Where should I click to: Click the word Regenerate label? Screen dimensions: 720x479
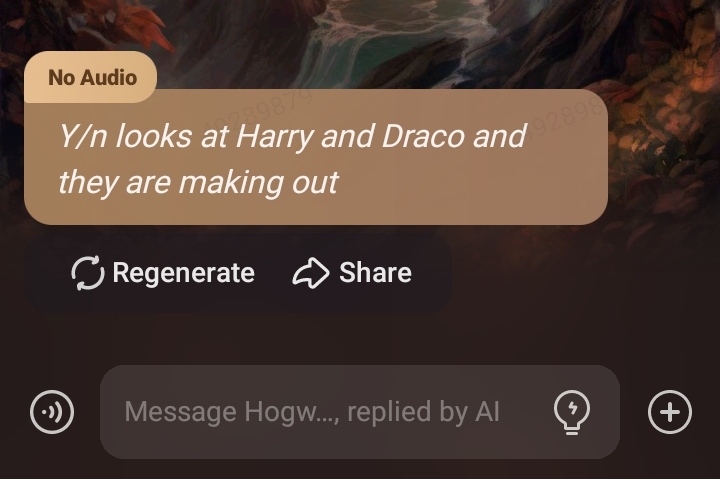(x=184, y=273)
